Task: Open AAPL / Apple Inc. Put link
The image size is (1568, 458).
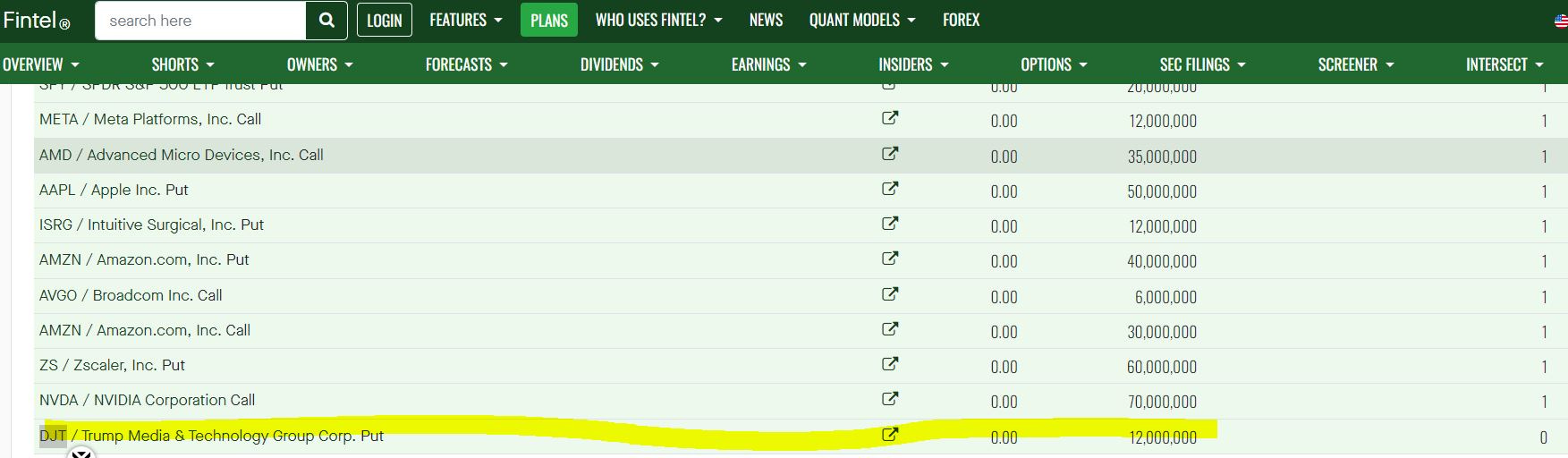Action: tap(114, 190)
